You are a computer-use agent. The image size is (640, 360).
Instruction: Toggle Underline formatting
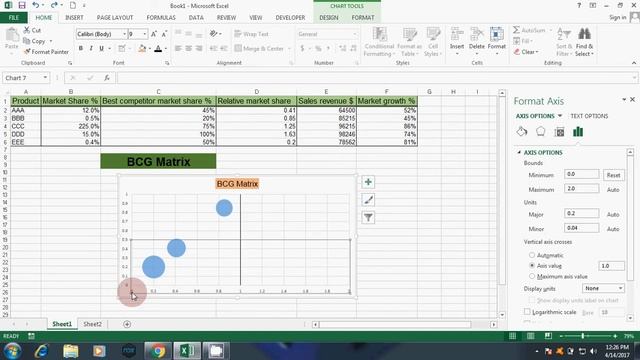pos(101,48)
